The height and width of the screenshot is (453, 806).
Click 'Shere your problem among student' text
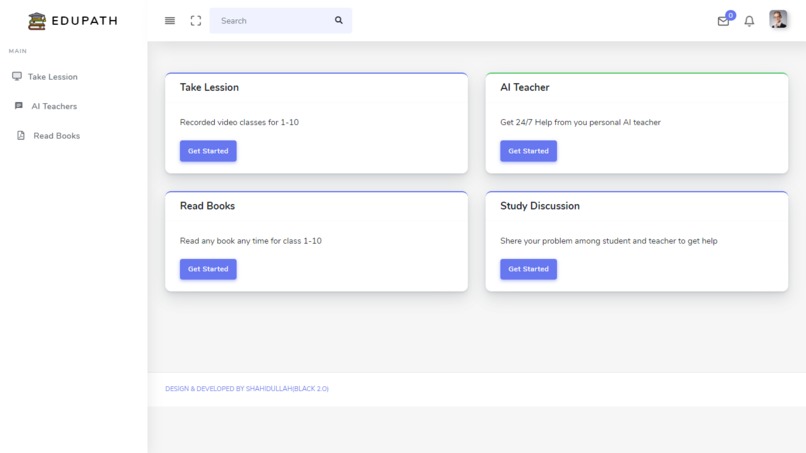(x=609, y=241)
